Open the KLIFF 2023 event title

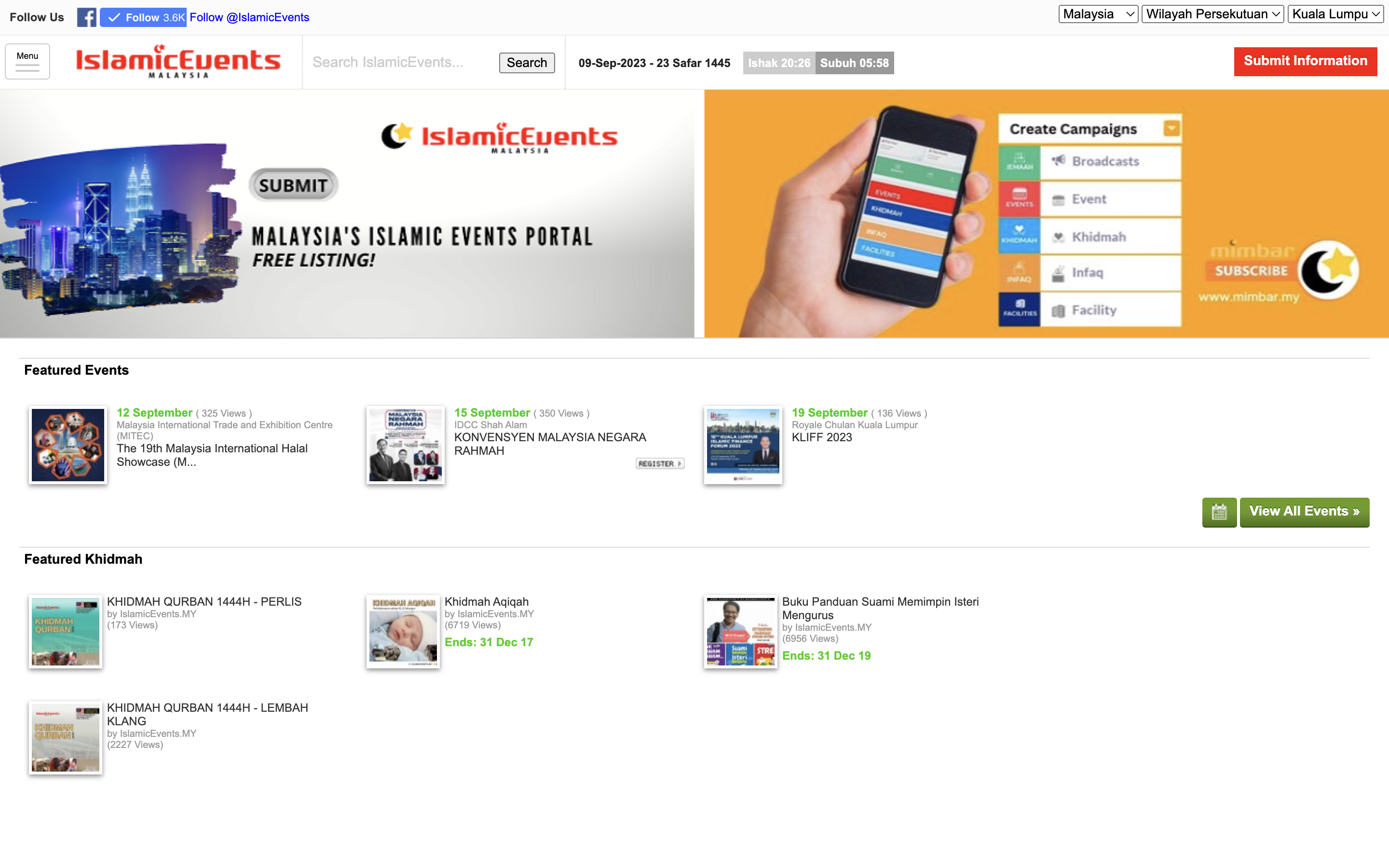pos(822,437)
